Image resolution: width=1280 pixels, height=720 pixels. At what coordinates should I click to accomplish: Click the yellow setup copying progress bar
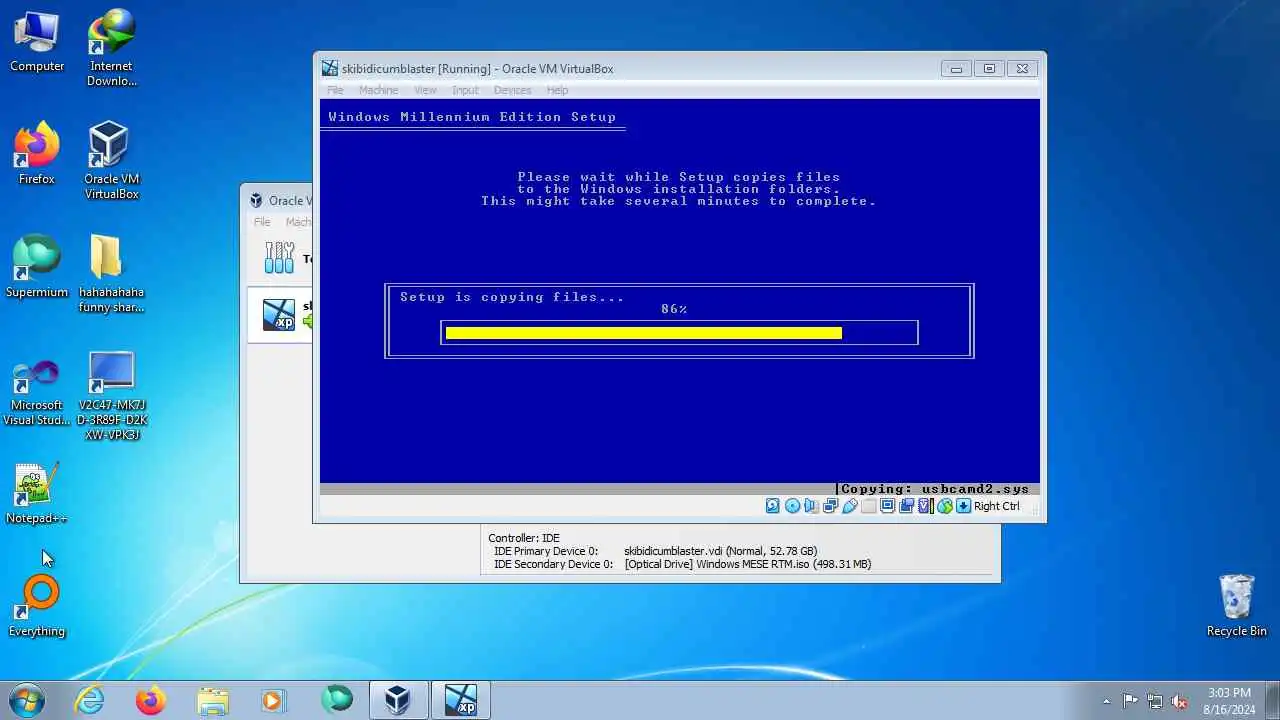click(644, 333)
